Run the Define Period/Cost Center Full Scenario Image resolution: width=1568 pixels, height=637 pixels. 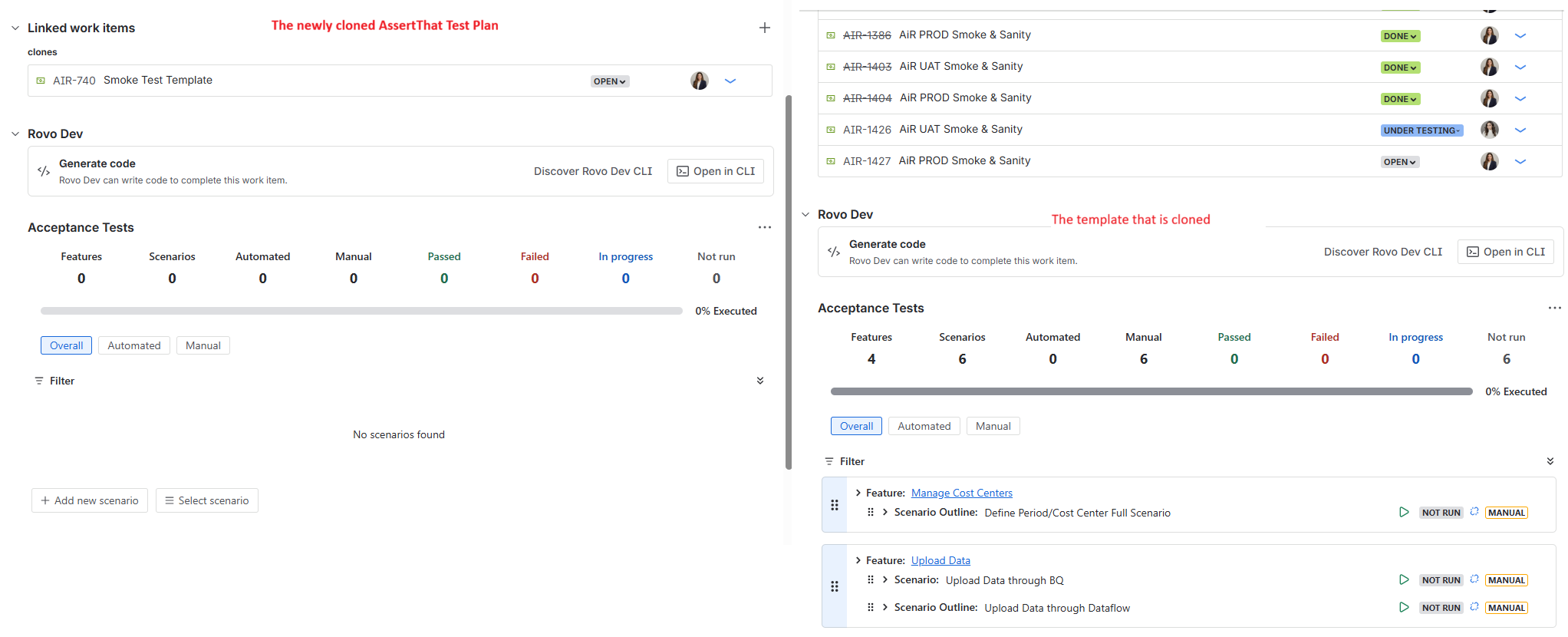click(1404, 513)
